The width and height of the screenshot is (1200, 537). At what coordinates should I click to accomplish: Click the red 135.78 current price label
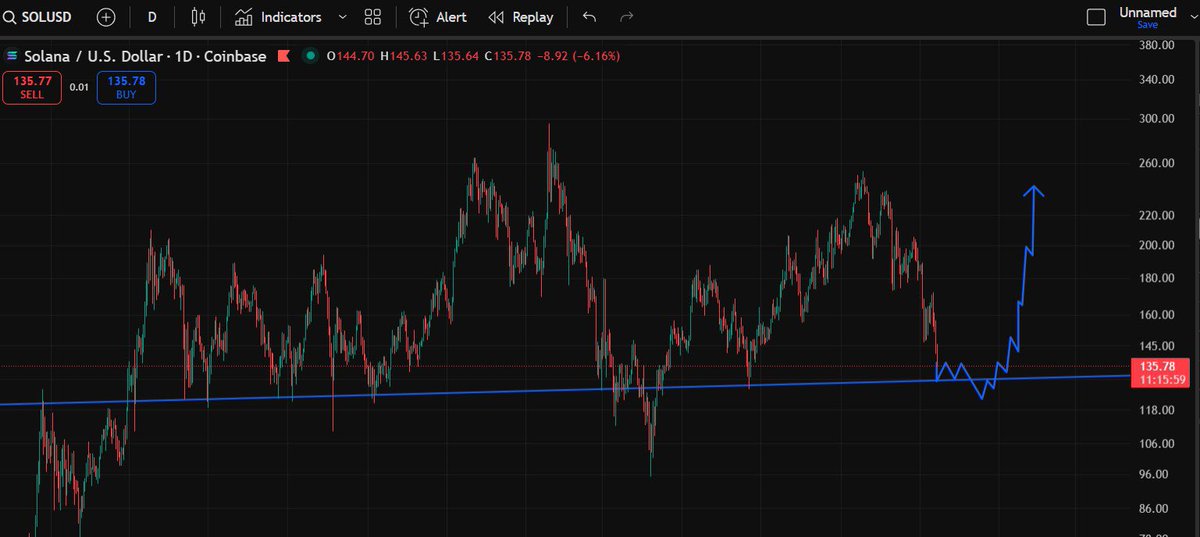[x=1159, y=366]
